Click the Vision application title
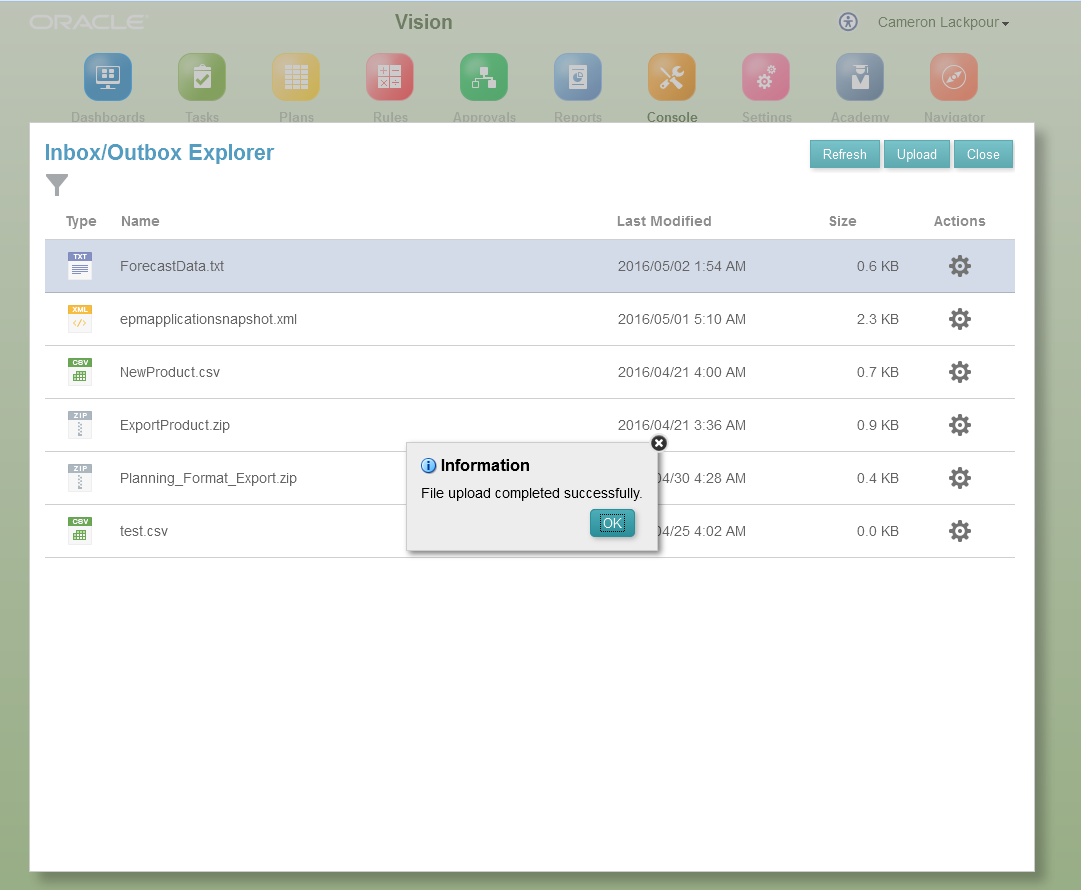The width and height of the screenshot is (1081, 890). [423, 22]
